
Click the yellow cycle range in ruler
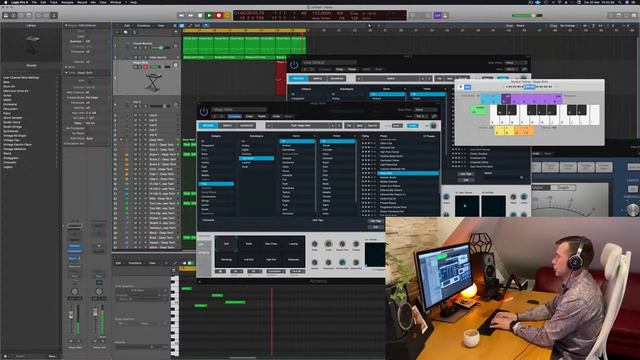[x=244, y=31]
